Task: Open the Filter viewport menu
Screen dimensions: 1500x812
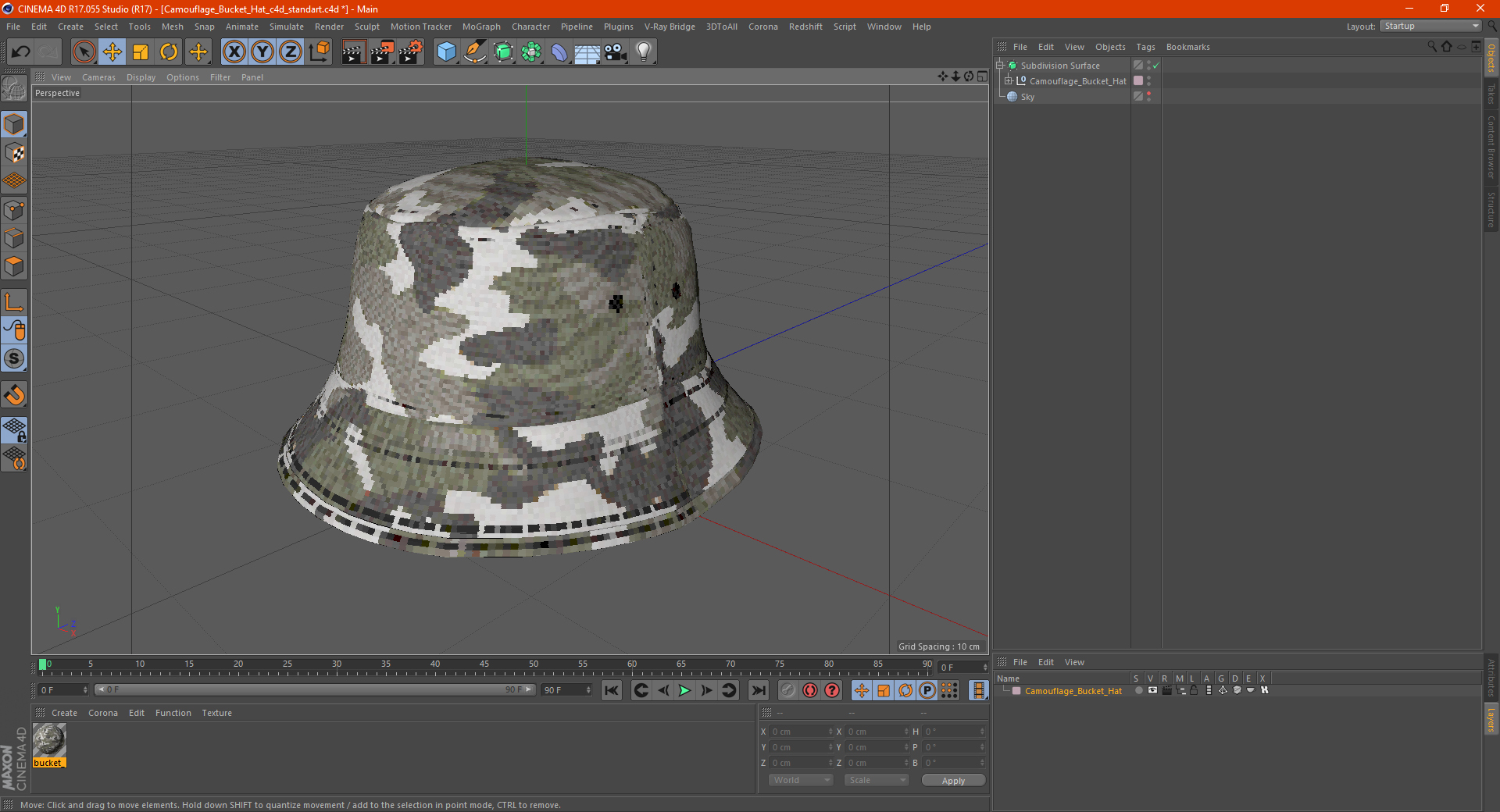Action: (x=220, y=77)
